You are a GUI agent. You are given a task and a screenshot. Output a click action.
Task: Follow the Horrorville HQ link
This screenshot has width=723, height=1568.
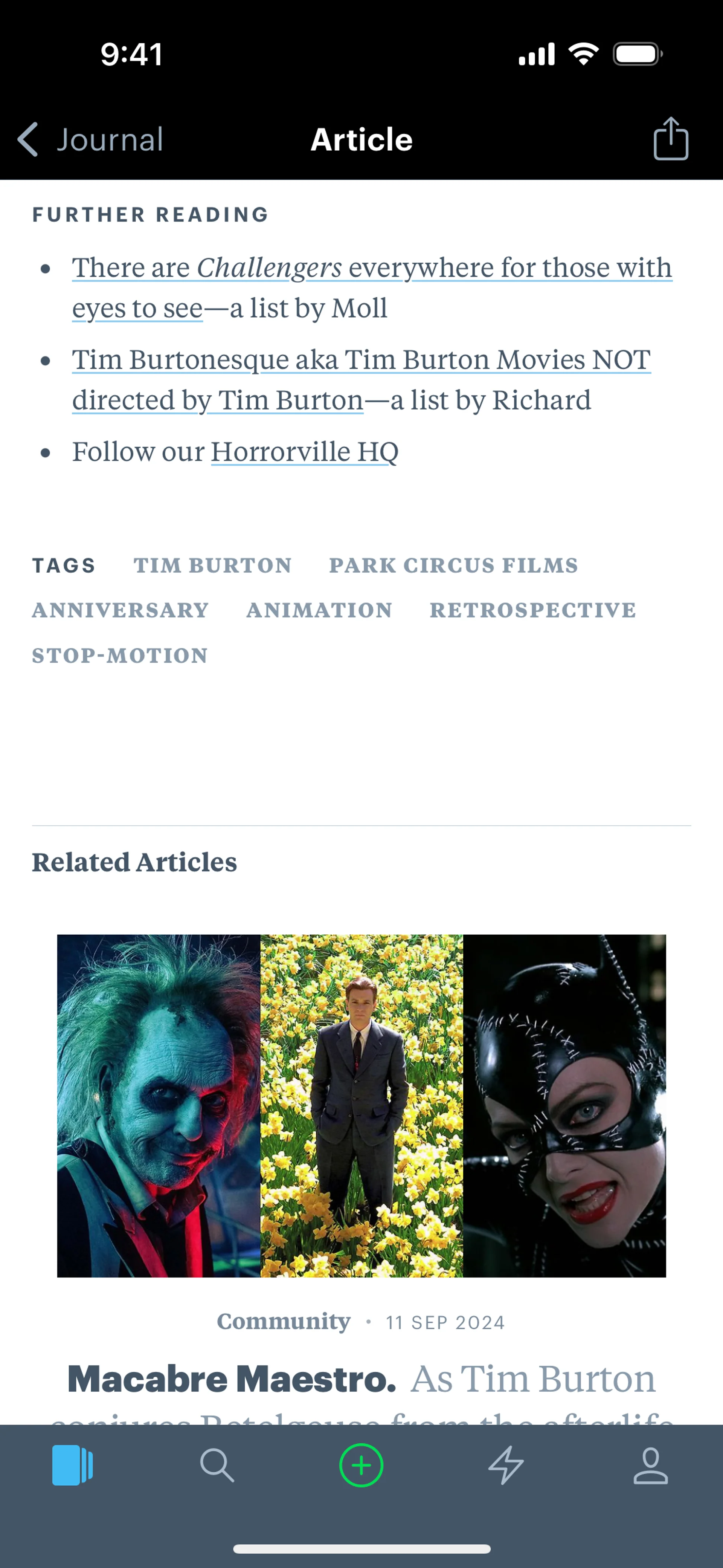tap(304, 452)
